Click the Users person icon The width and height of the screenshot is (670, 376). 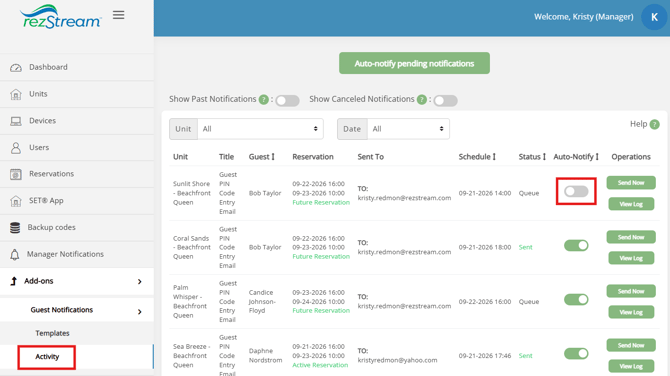click(16, 148)
